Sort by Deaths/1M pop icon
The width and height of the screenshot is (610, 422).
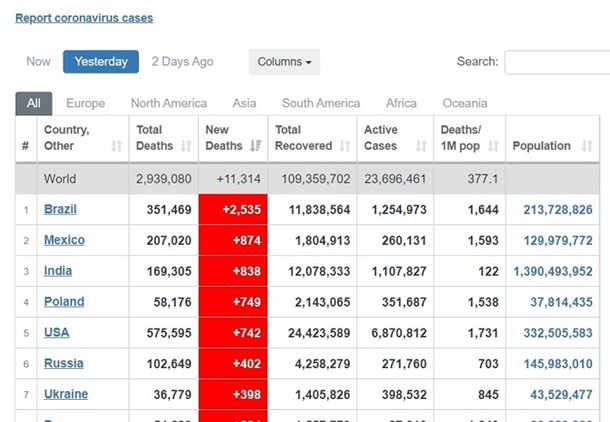493,146
